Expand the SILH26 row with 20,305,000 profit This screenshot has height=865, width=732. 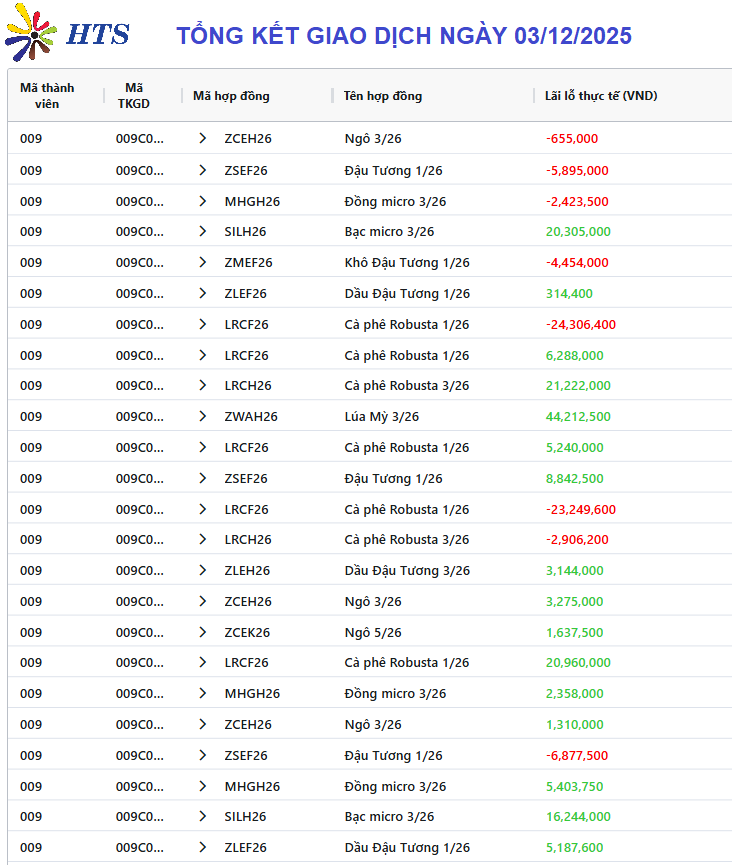click(203, 231)
